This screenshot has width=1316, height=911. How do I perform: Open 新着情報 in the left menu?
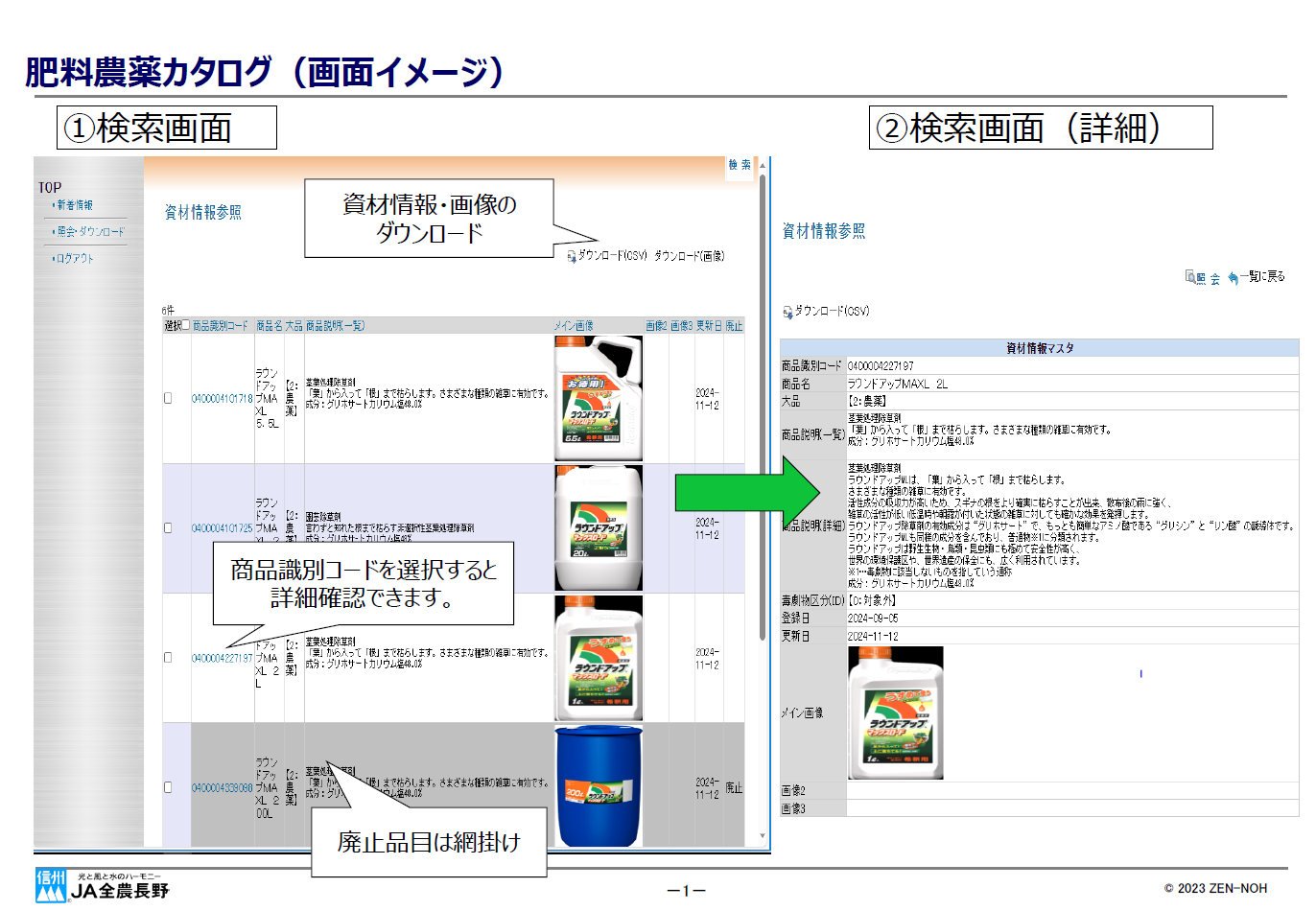75,205
